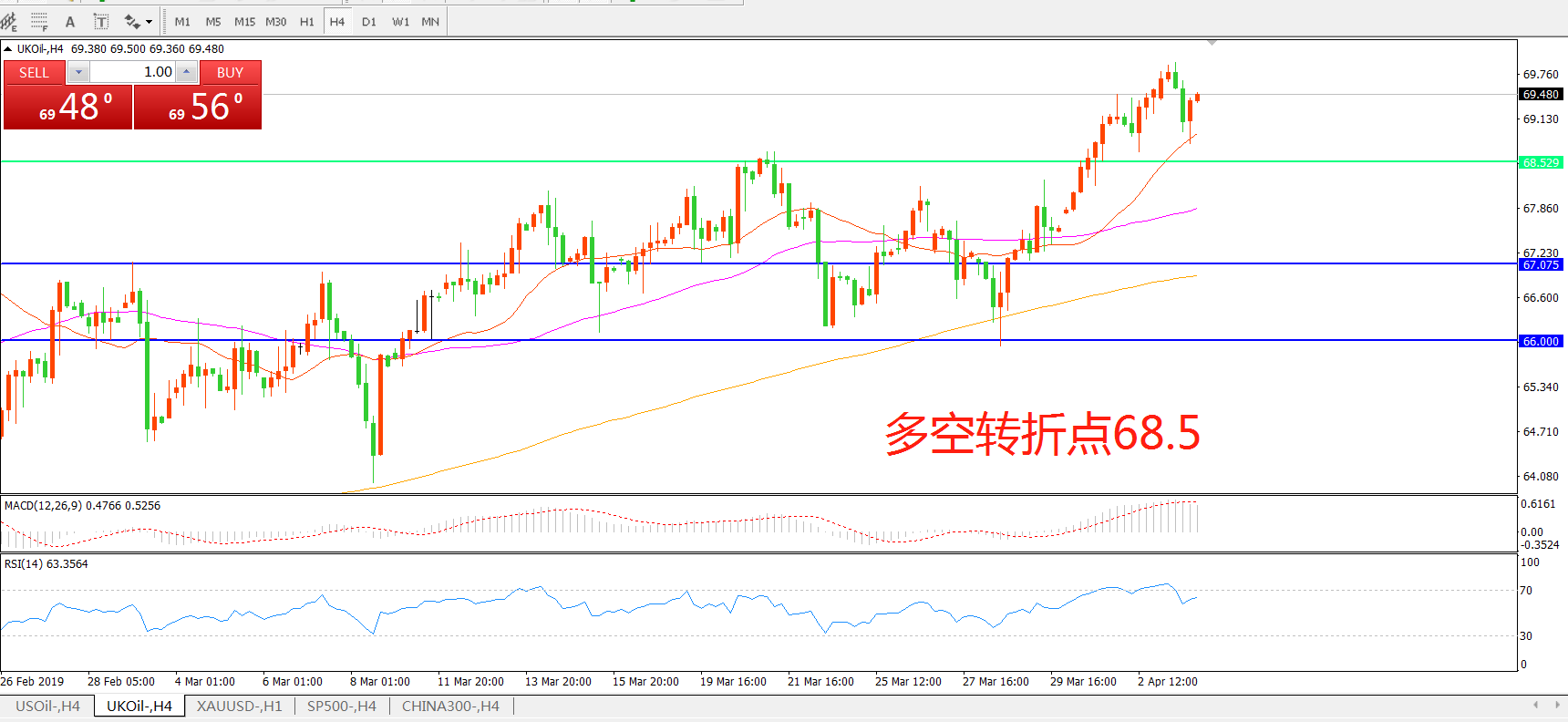Image resolution: width=1568 pixels, height=722 pixels.
Task: Select the Equidistant Channel drawing tool
Action: pyautogui.click(x=9, y=21)
